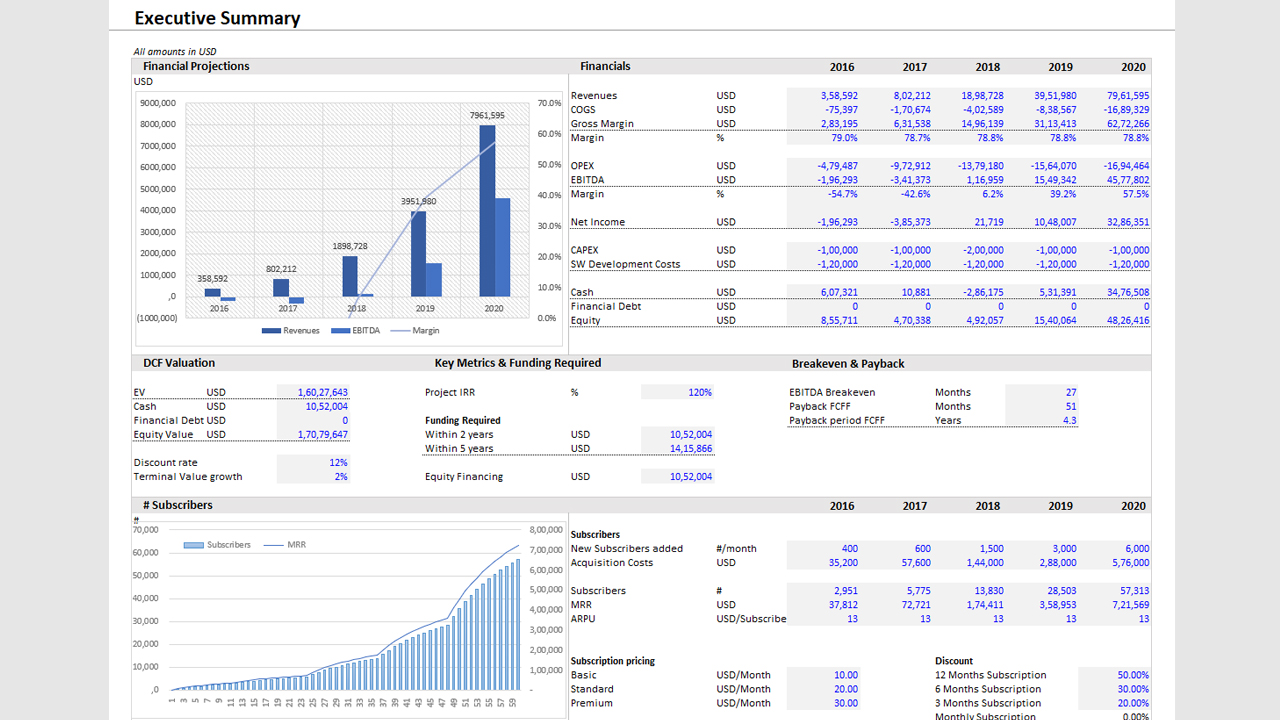Click the Subscribers legend swatch in subscribers chart
Viewport: 1280px width, 720px height.
pos(194,545)
